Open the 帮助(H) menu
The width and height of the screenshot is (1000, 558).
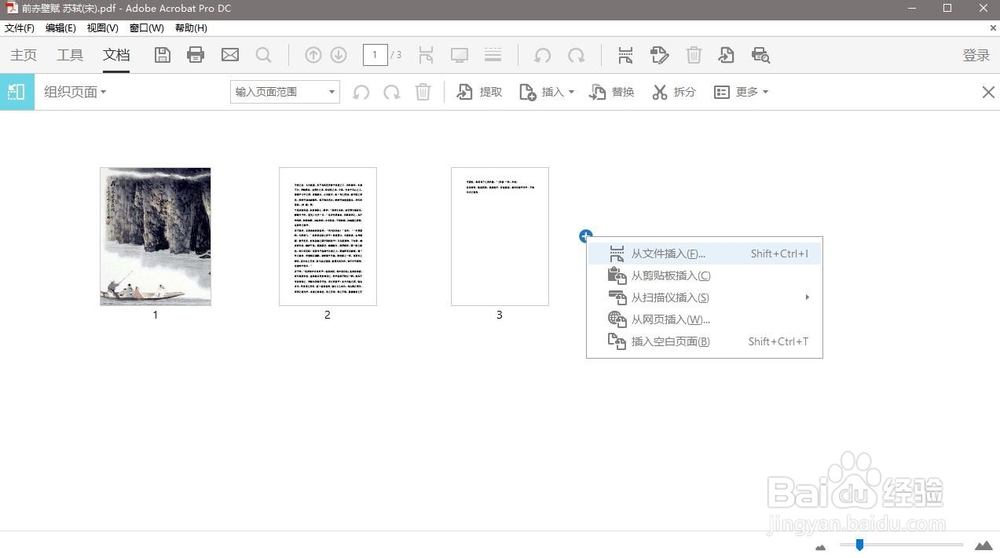tap(191, 28)
